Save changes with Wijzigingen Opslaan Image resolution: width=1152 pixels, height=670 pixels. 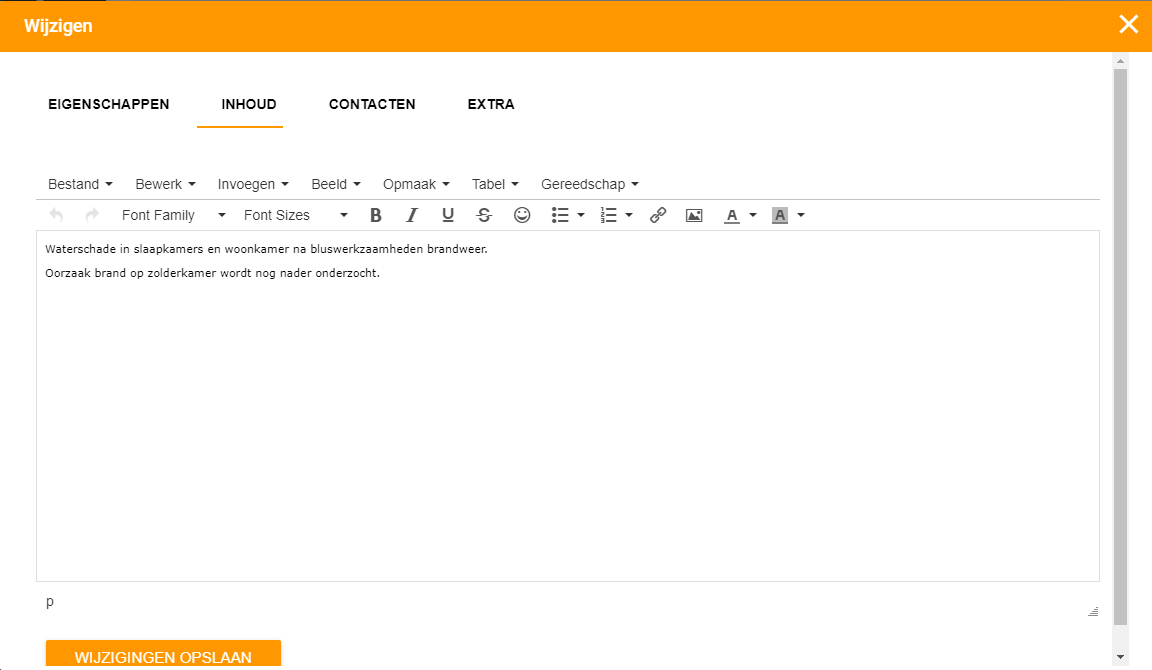[163, 655]
